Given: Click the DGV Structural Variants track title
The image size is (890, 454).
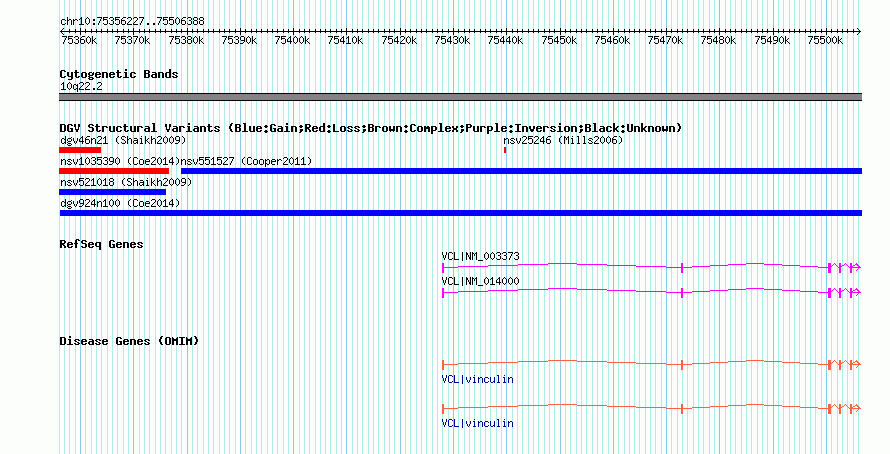Looking at the screenshot, I should pos(371,128).
